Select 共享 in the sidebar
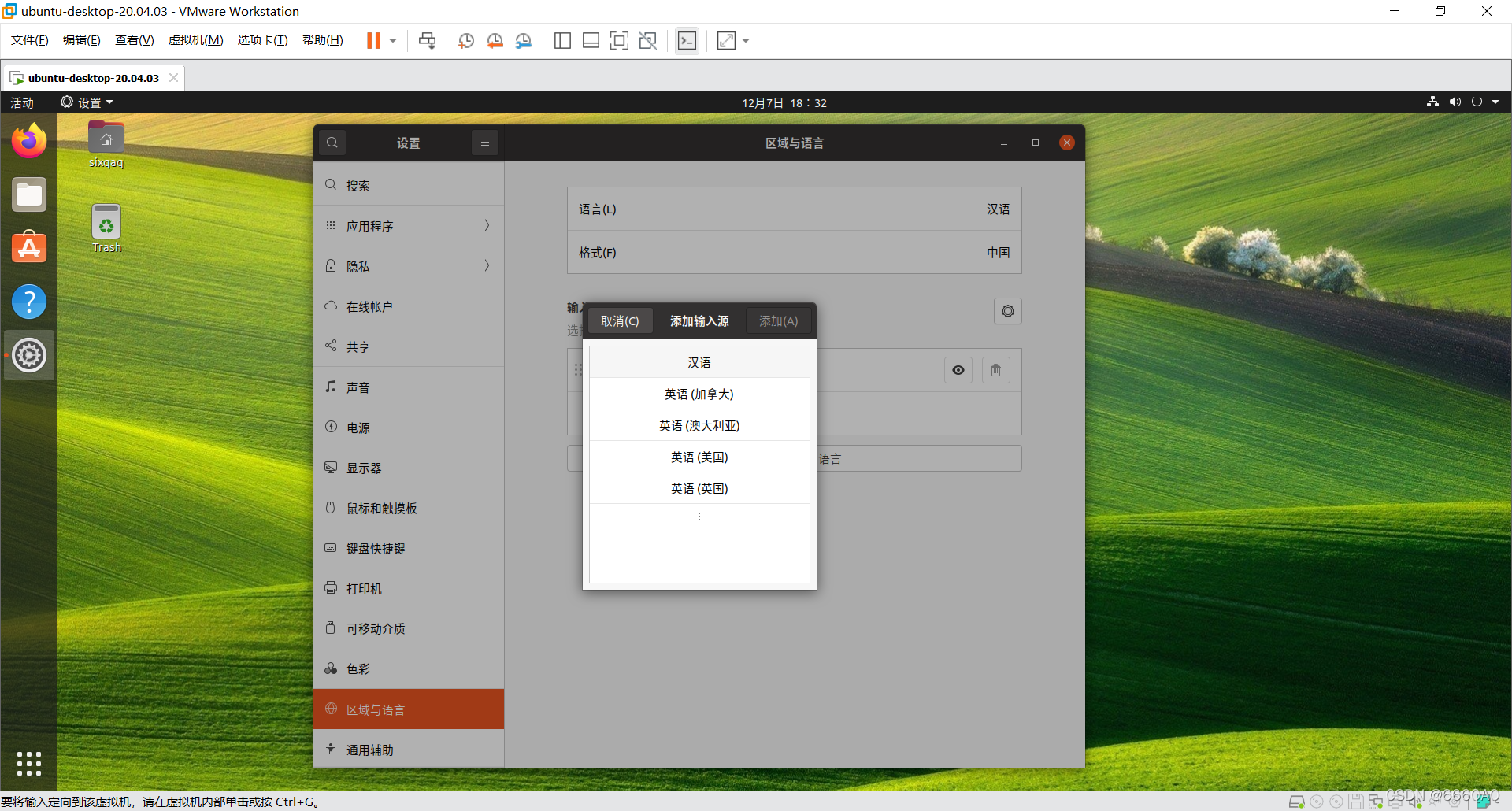Viewport: 1512px width, 811px height. [x=409, y=346]
